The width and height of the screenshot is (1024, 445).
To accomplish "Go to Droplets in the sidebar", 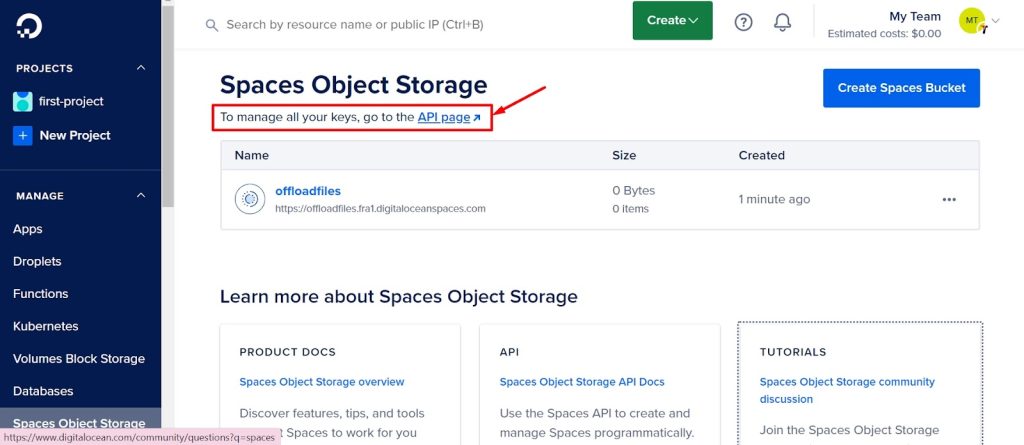I will [x=37, y=261].
